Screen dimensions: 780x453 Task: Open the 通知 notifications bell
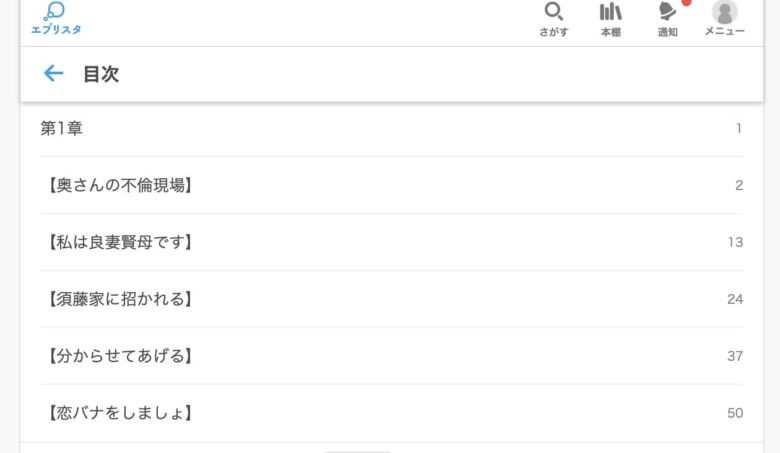tap(667, 11)
